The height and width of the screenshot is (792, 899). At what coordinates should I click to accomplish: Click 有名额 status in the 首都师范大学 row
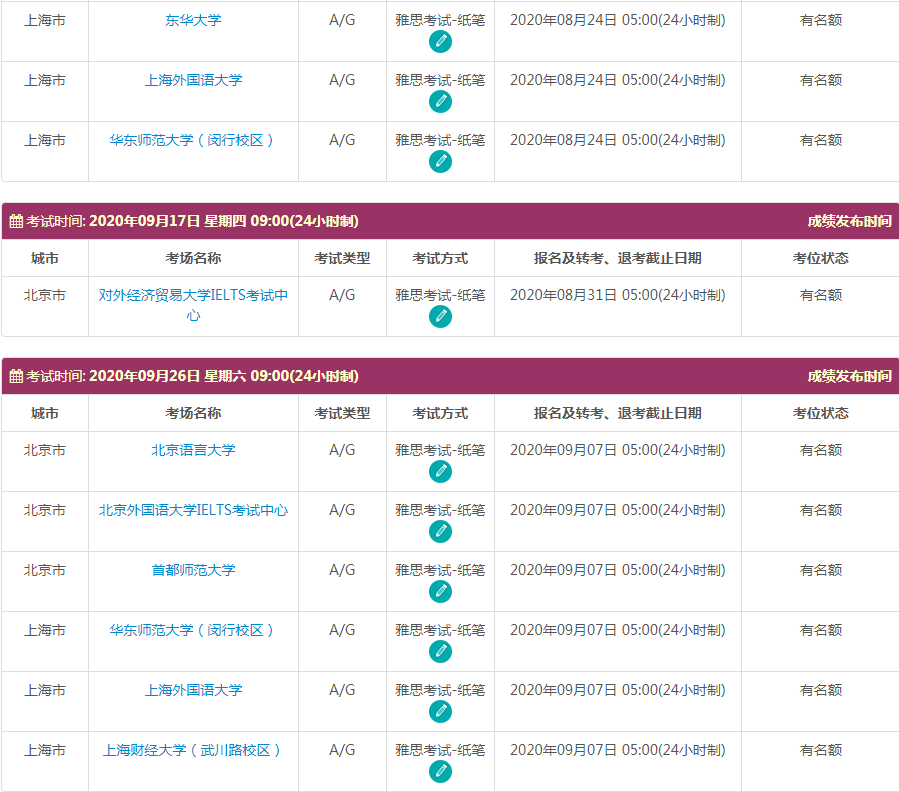(x=820, y=570)
